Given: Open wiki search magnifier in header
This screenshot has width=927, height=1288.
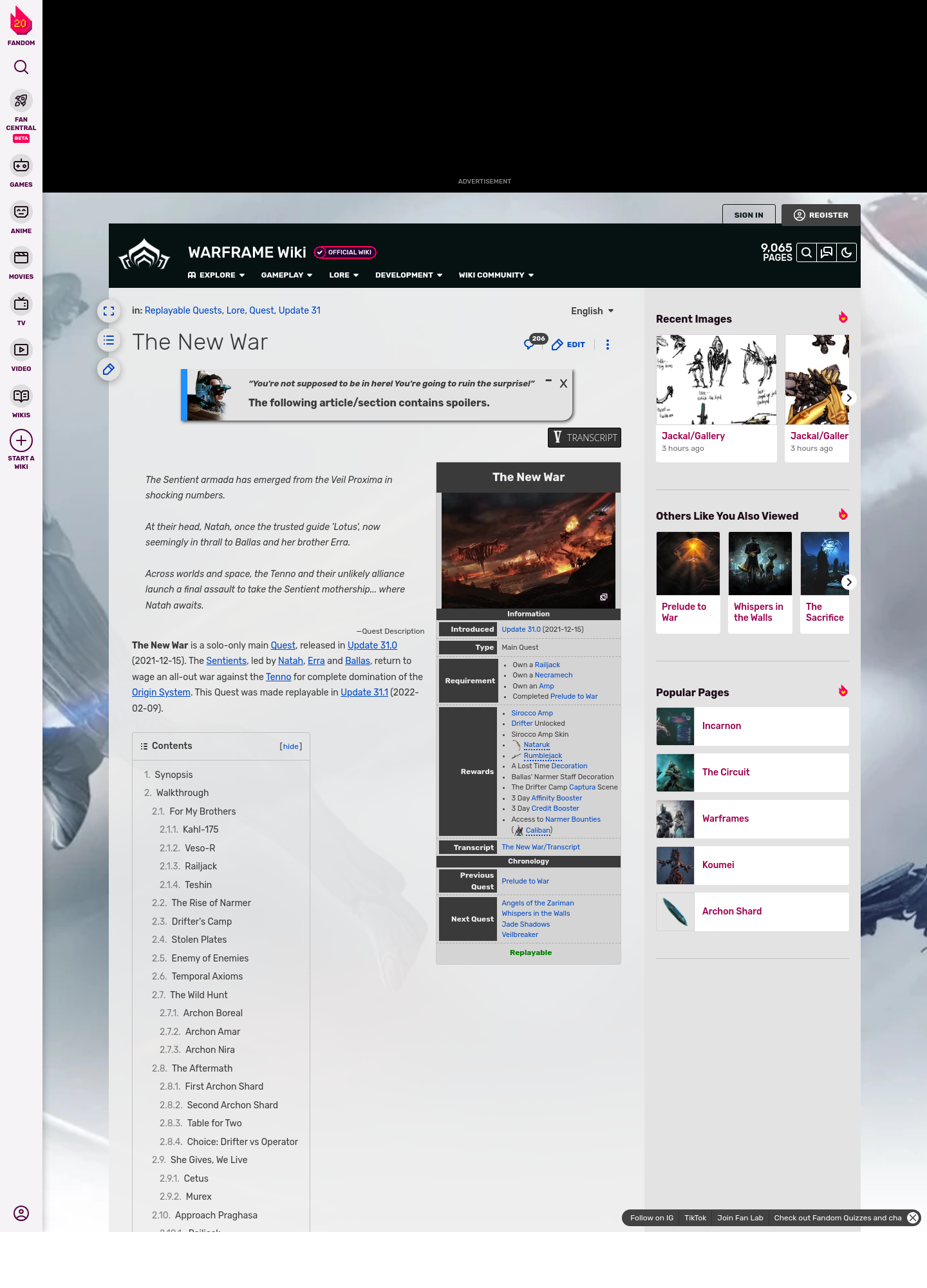Looking at the screenshot, I should (807, 252).
